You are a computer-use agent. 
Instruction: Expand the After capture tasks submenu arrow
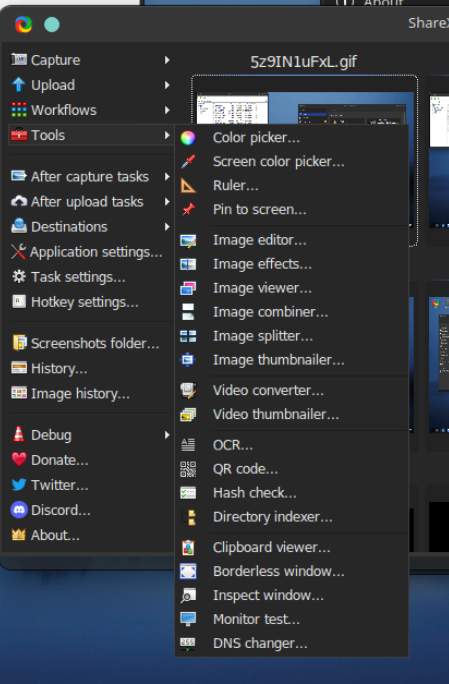click(167, 177)
